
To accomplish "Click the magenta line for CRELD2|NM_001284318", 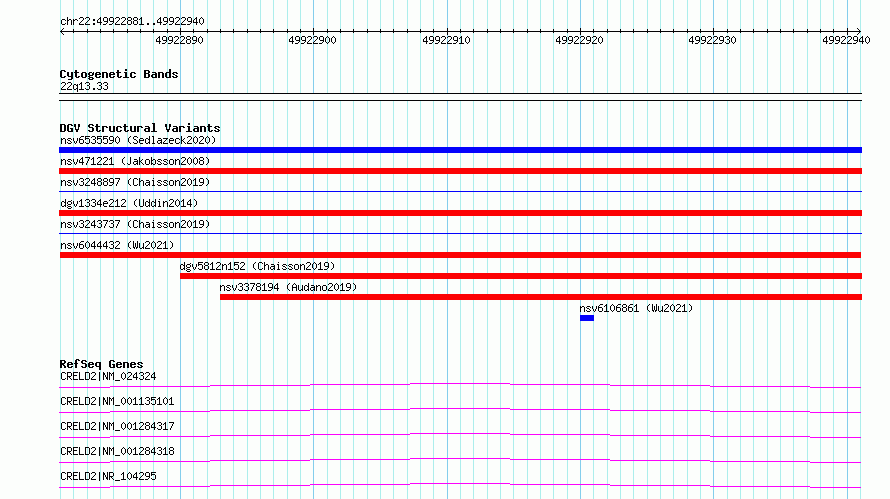I will tap(460, 460).
